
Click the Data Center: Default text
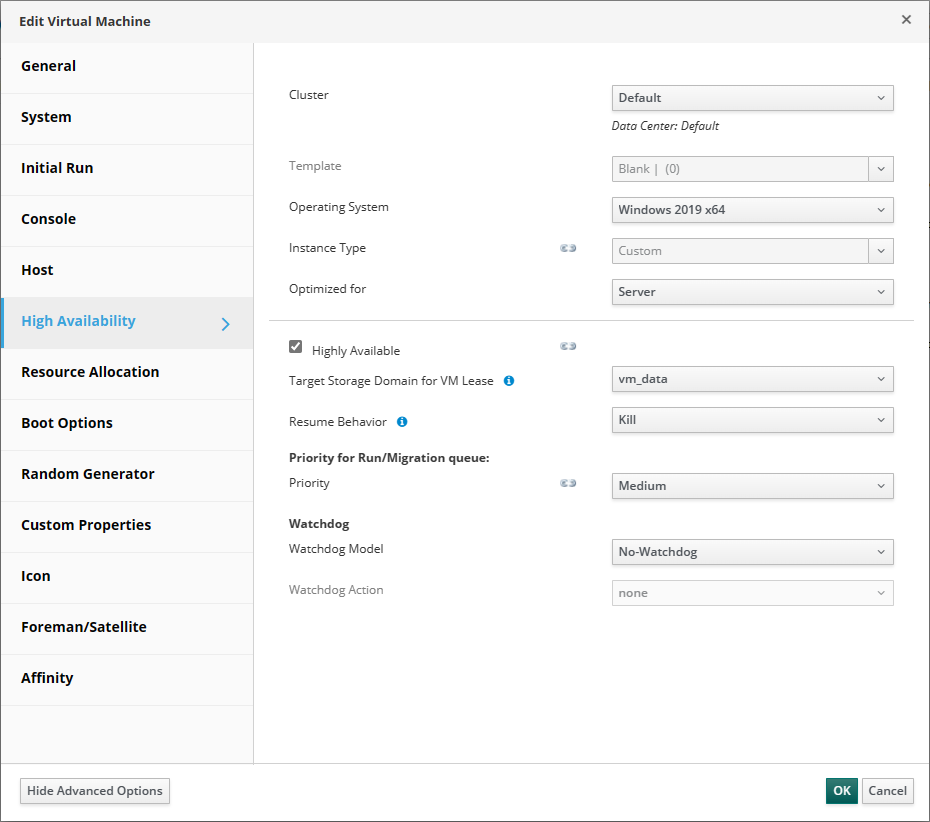click(x=665, y=126)
